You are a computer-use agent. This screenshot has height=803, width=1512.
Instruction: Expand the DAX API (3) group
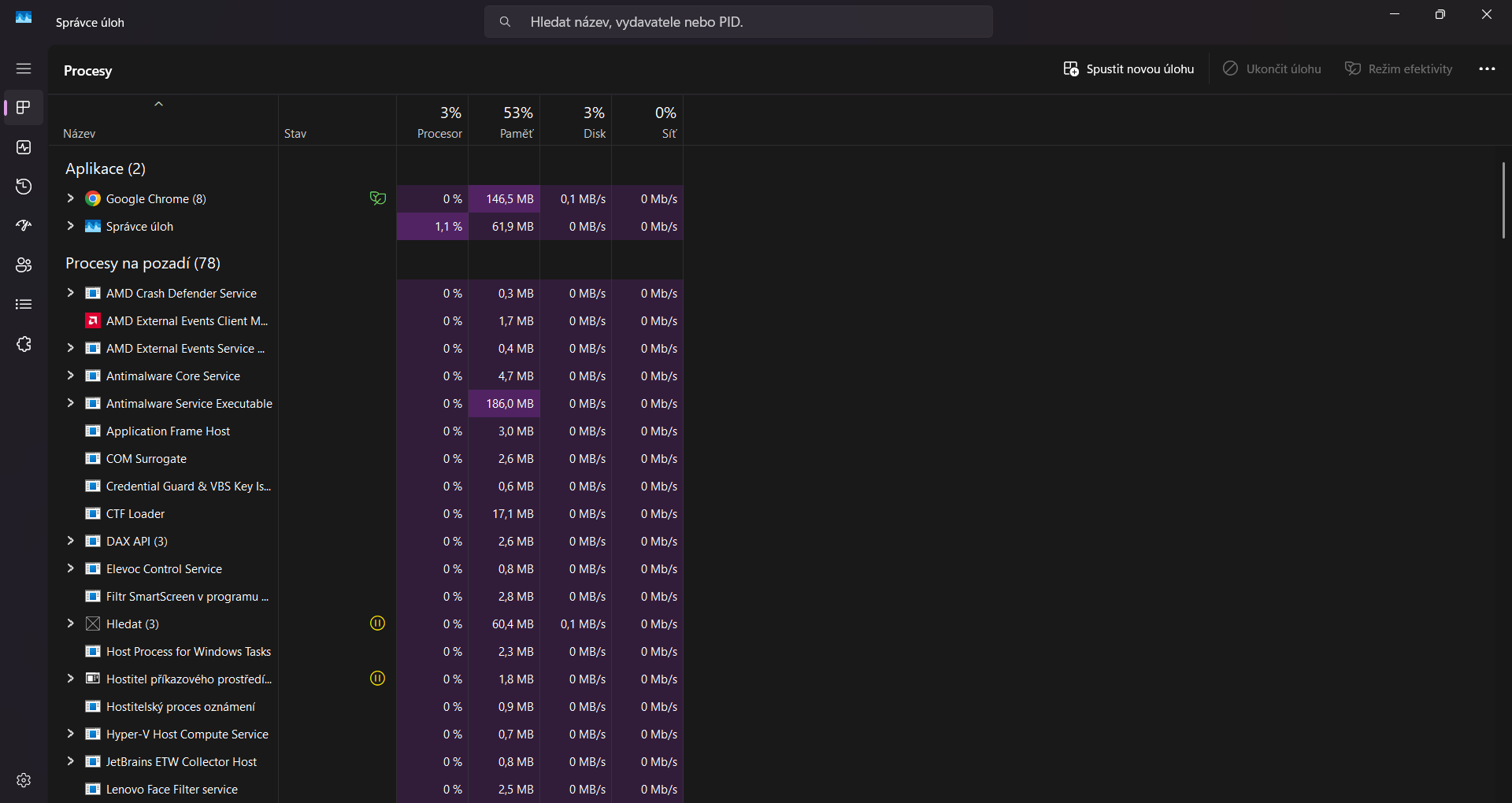pyautogui.click(x=70, y=541)
